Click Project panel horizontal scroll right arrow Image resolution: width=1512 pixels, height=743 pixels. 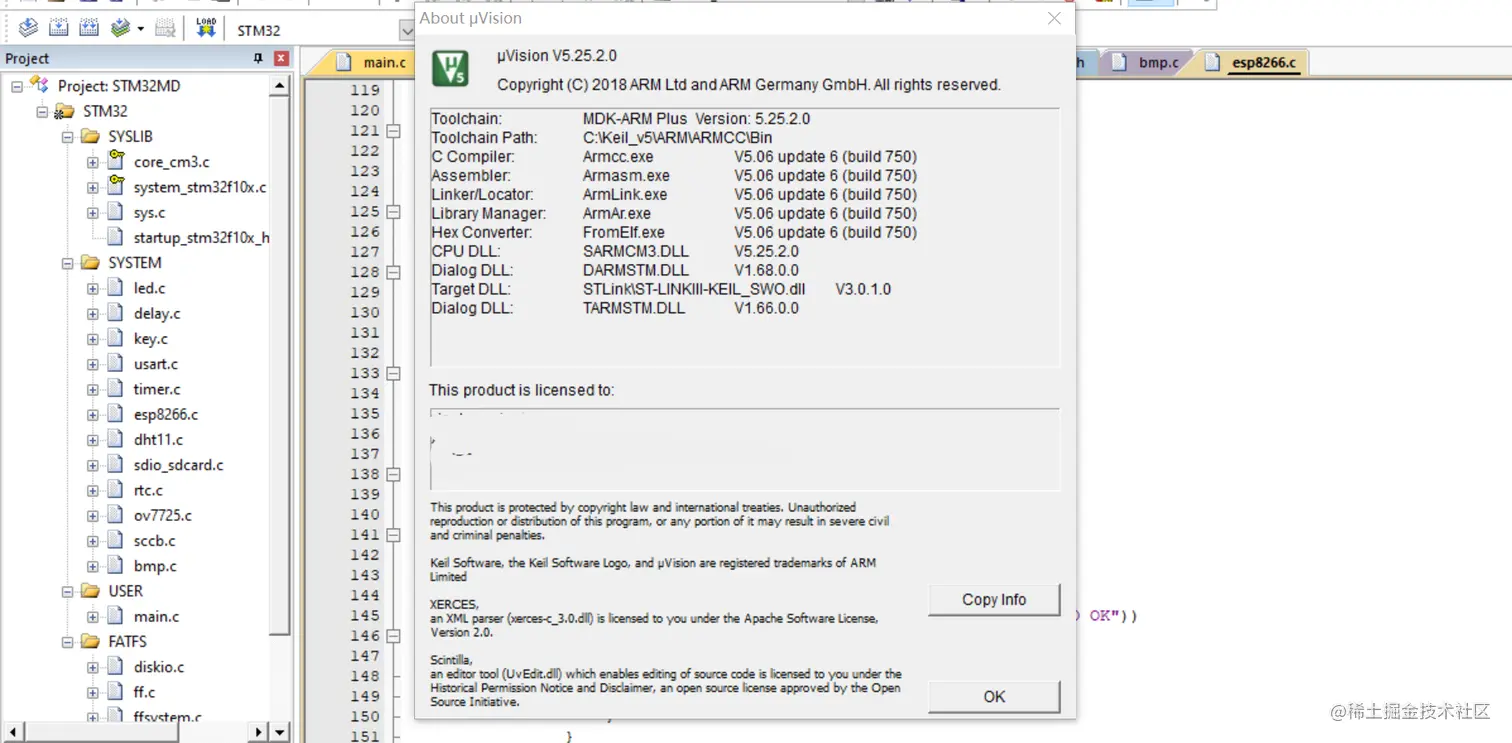pyautogui.click(x=259, y=732)
